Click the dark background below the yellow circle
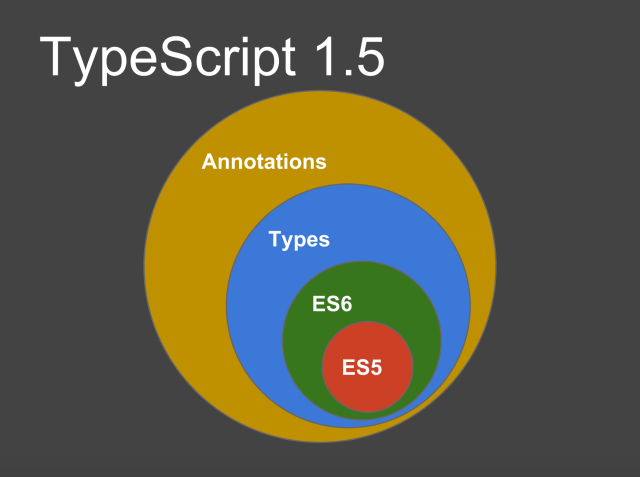This screenshot has height=477, width=640. 320,460
